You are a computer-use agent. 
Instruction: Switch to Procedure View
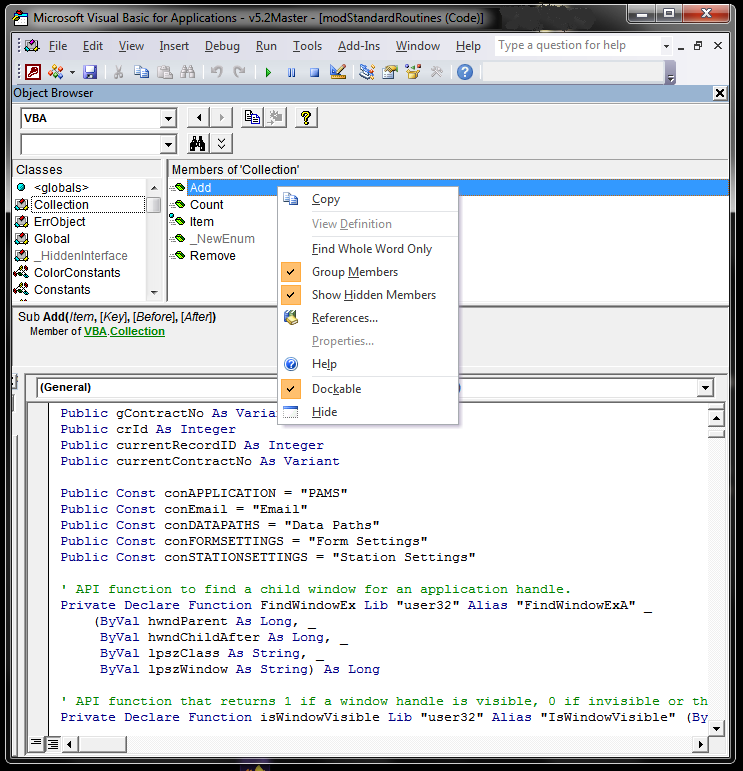(36, 743)
